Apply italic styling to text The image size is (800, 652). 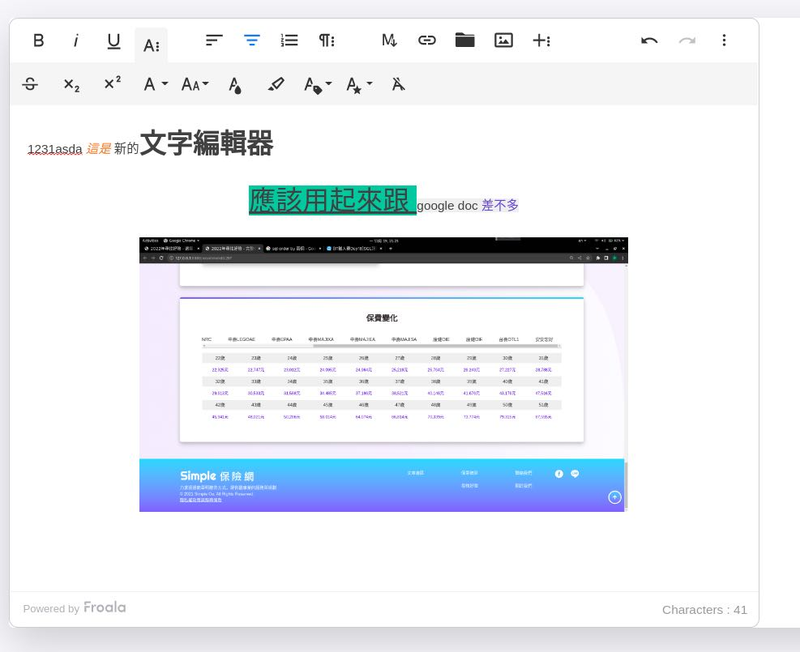pyautogui.click(x=76, y=40)
